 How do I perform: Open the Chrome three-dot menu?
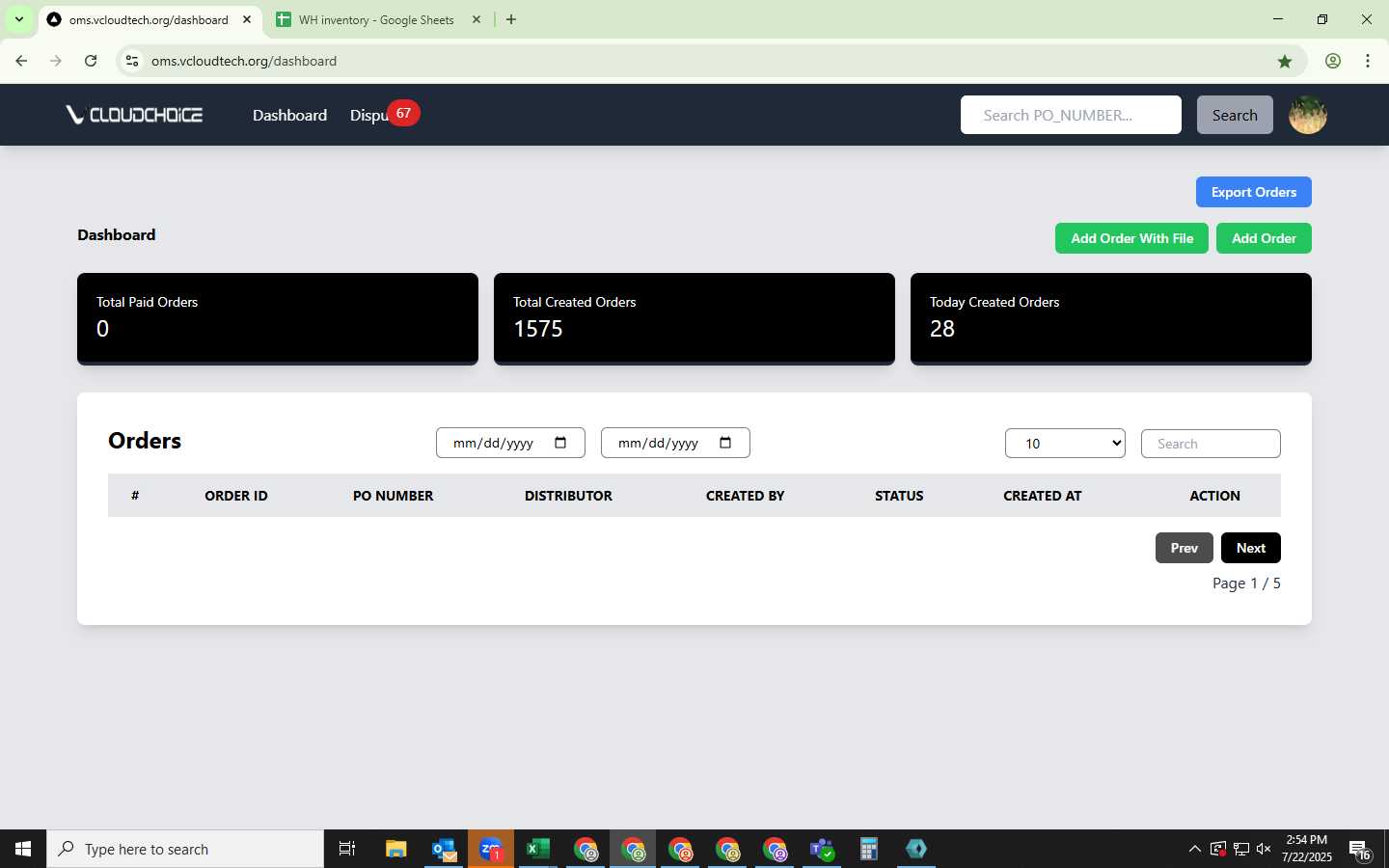click(x=1368, y=61)
